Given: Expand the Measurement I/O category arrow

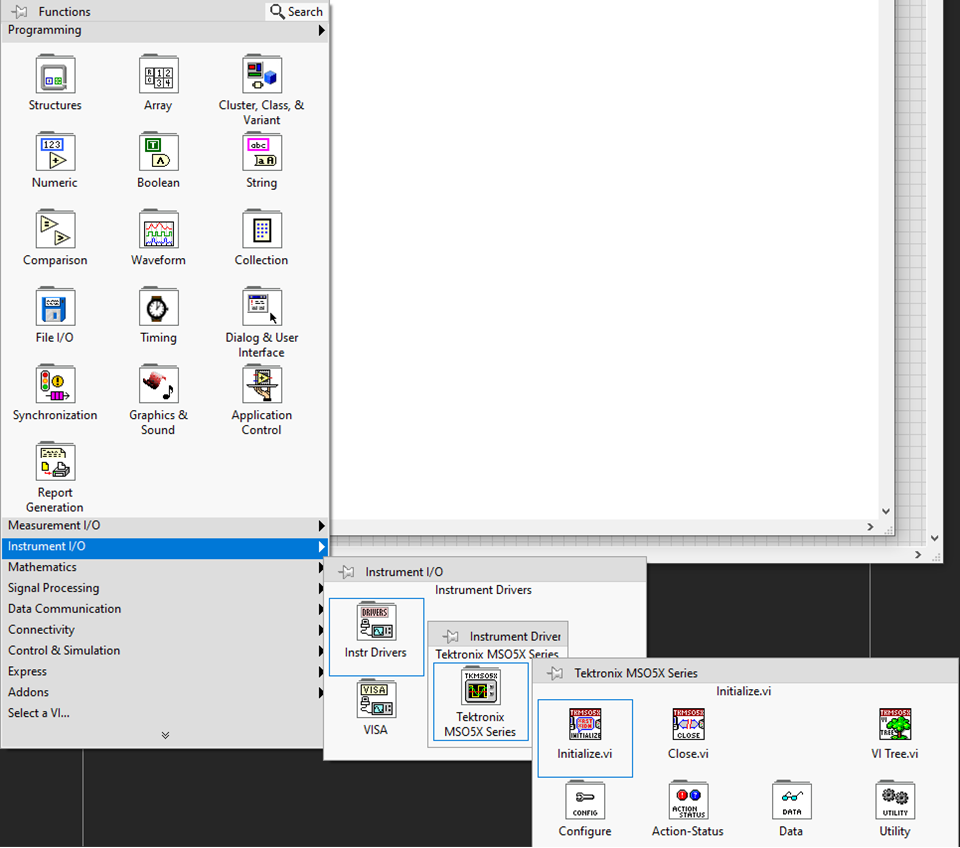Looking at the screenshot, I should (321, 525).
